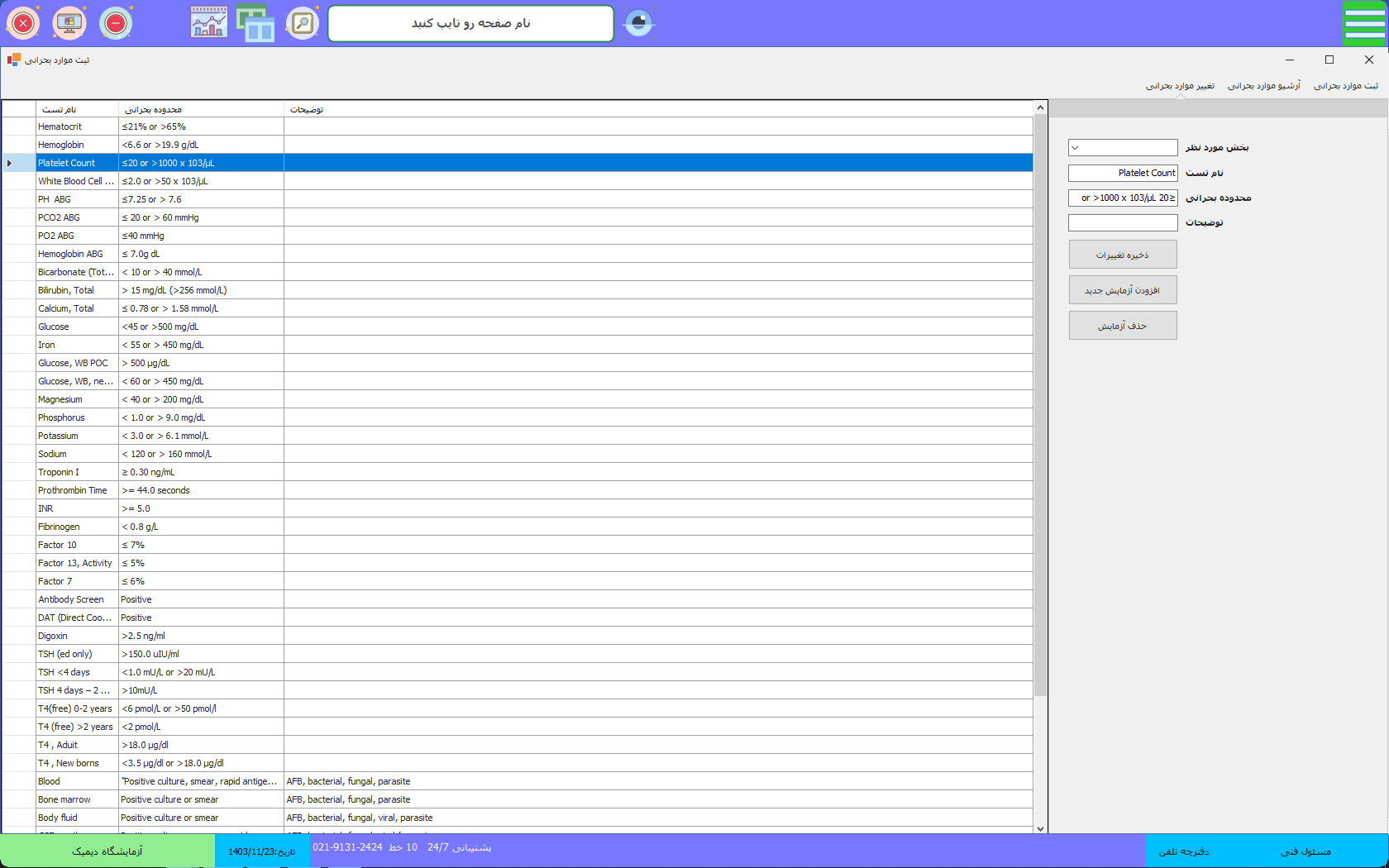Select the Bilirubin, Total row
The width and height of the screenshot is (1389, 868).
(518, 290)
